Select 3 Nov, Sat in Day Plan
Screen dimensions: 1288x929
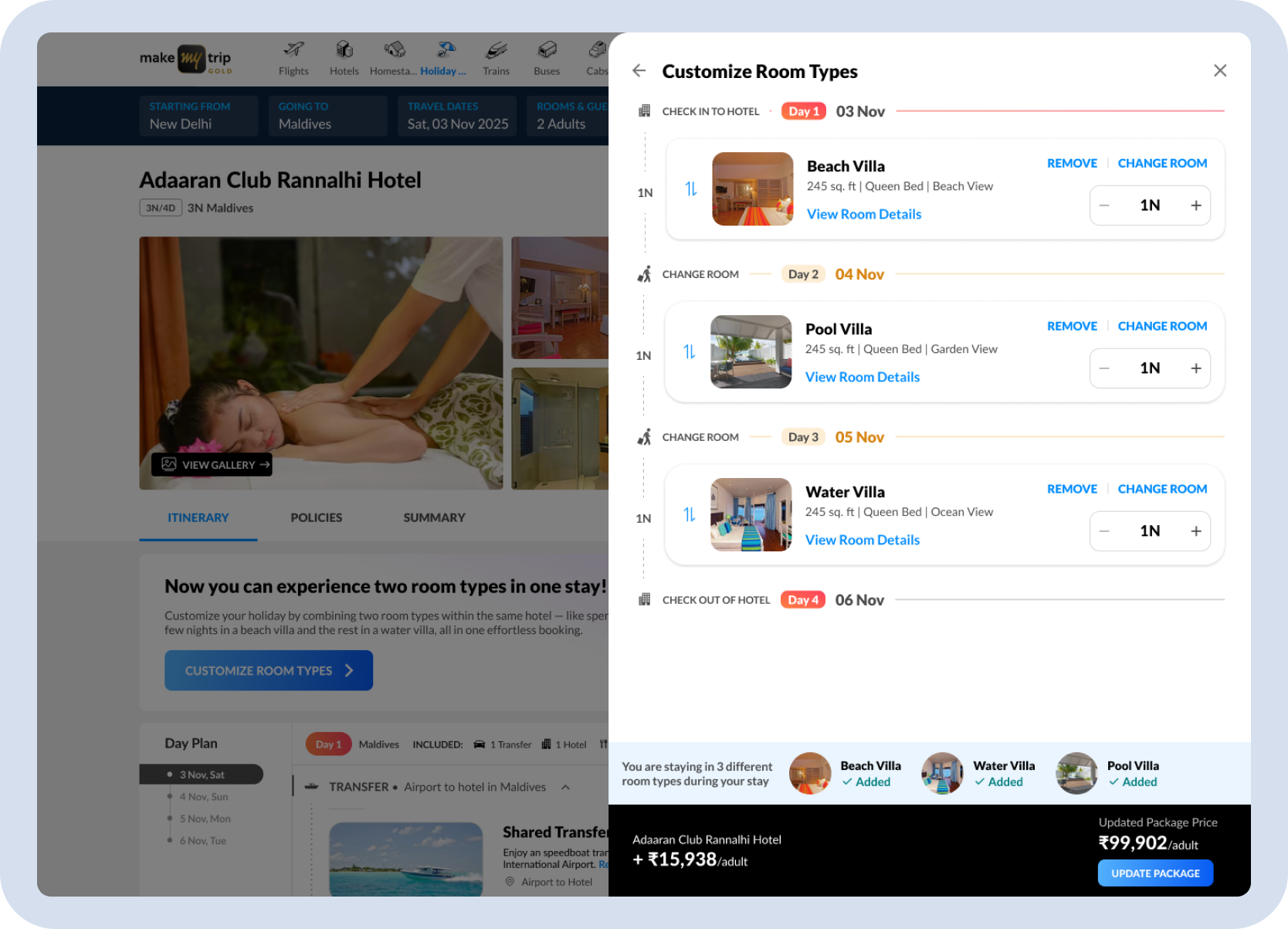202,775
